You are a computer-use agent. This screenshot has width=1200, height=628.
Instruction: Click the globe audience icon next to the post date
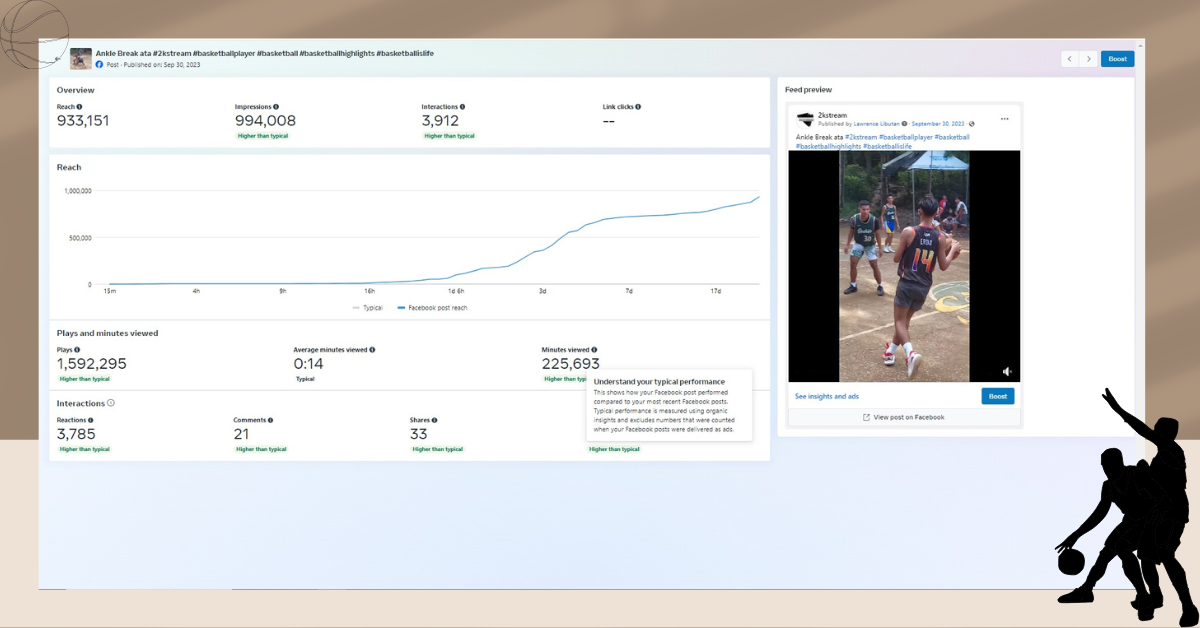(x=972, y=124)
